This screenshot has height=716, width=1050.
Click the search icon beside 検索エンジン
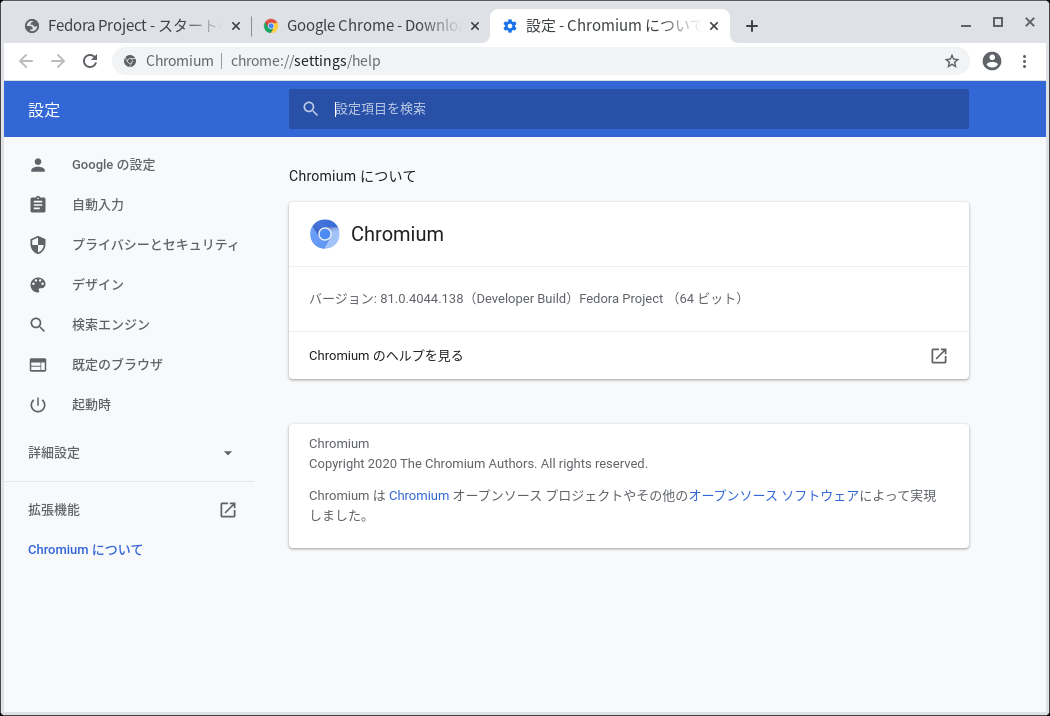pos(38,325)
